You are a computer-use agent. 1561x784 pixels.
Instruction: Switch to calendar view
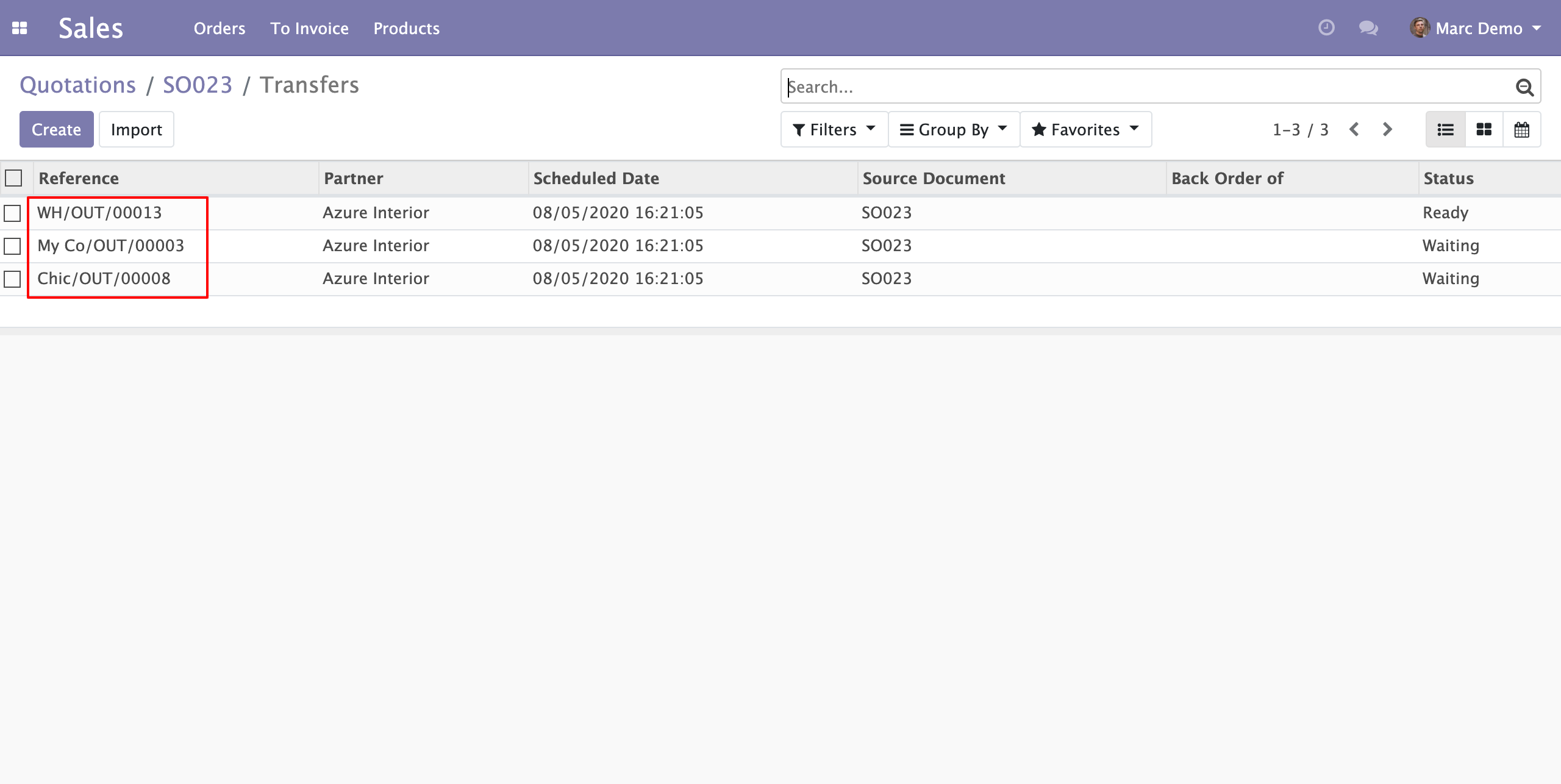1521,129
